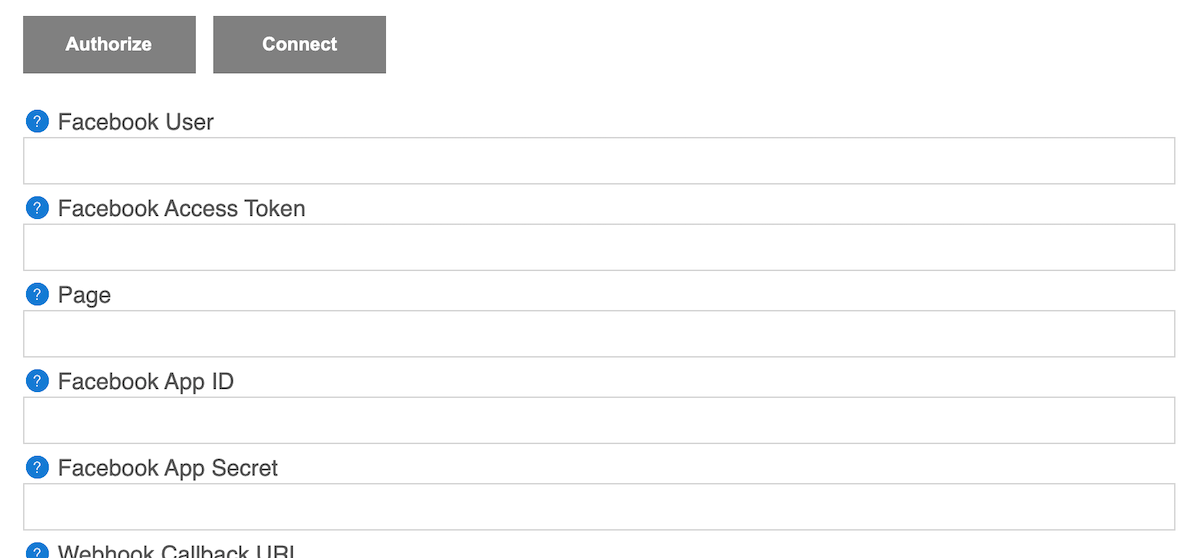Click the Facebook App Secret input field

598,507
